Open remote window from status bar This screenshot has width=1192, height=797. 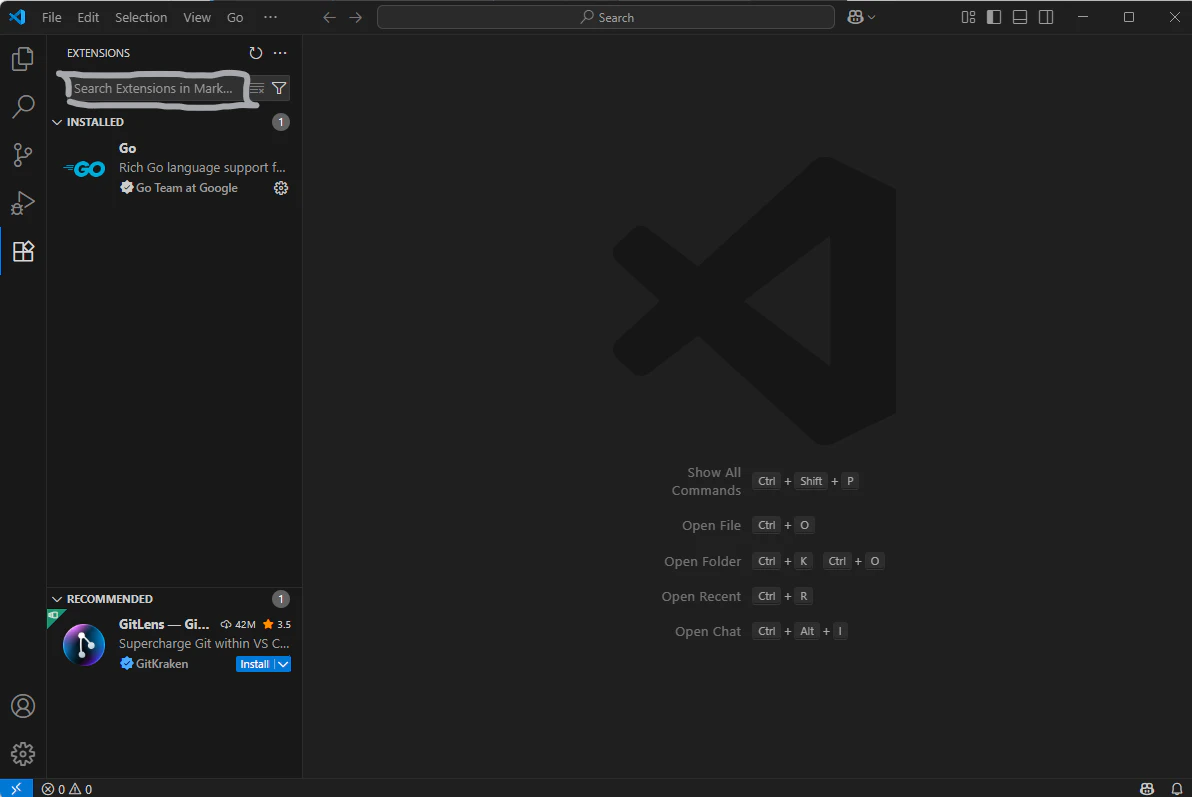coord(16,789)
